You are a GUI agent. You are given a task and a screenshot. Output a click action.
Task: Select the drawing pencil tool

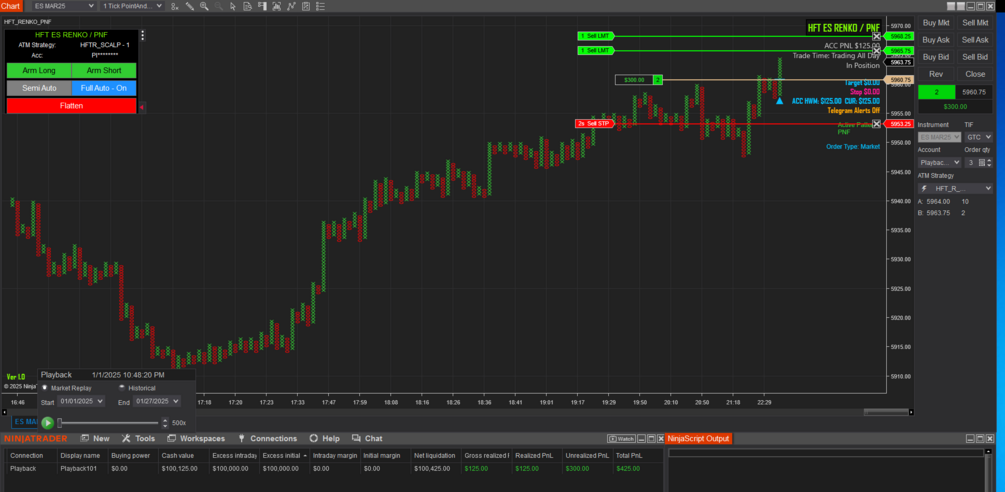coord(190,6)
